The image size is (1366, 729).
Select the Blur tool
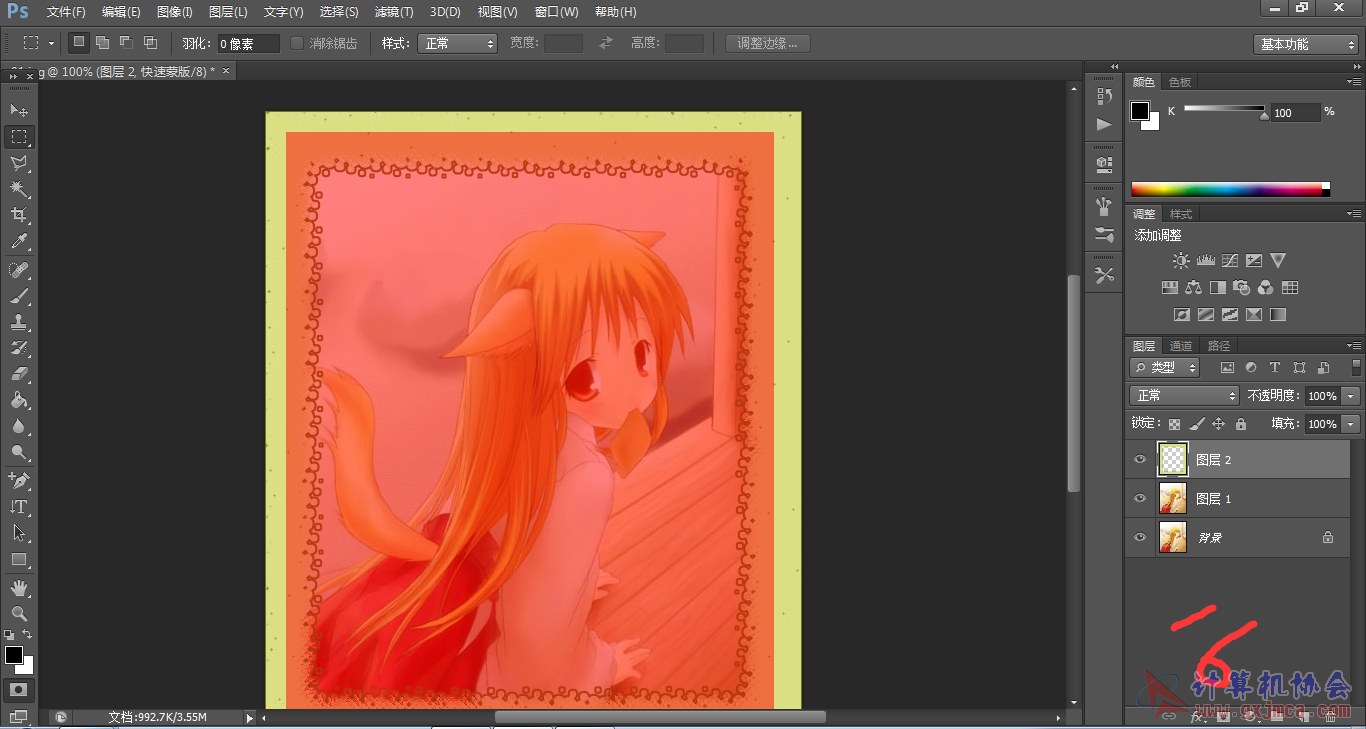pyautogui.click(x=19, y=427)
